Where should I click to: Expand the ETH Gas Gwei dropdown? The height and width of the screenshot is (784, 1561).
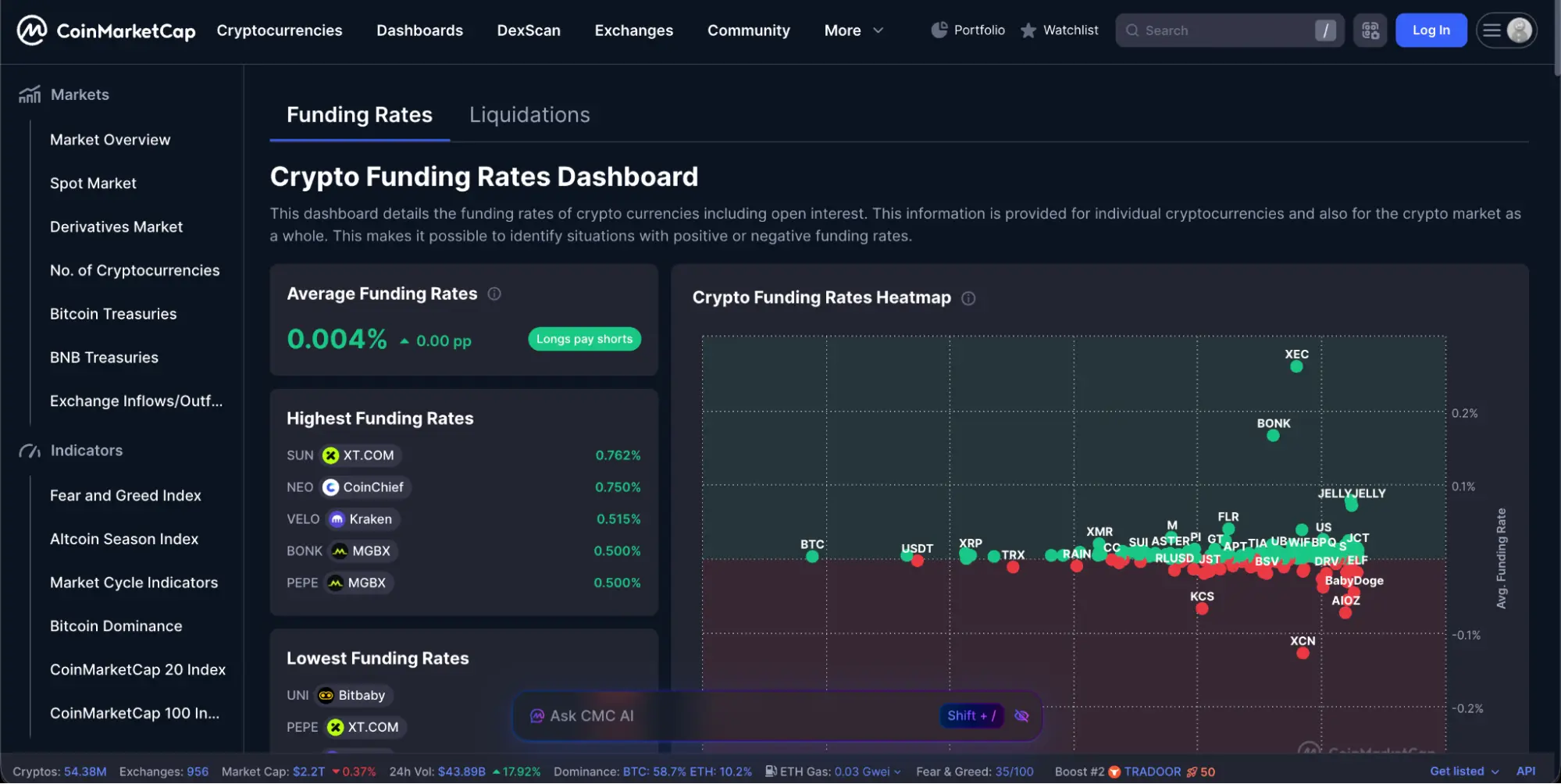click(897, 772)
